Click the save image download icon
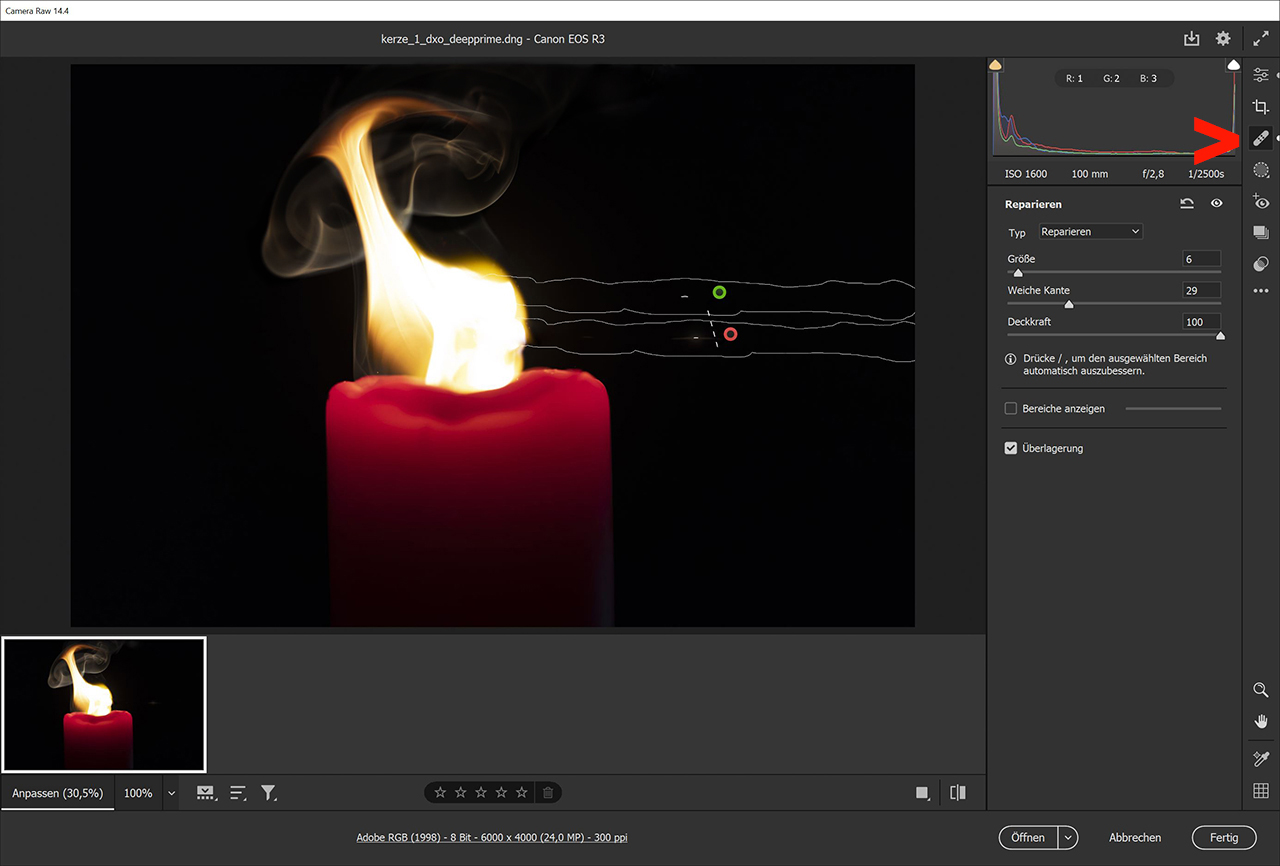 coord(1191,39)
